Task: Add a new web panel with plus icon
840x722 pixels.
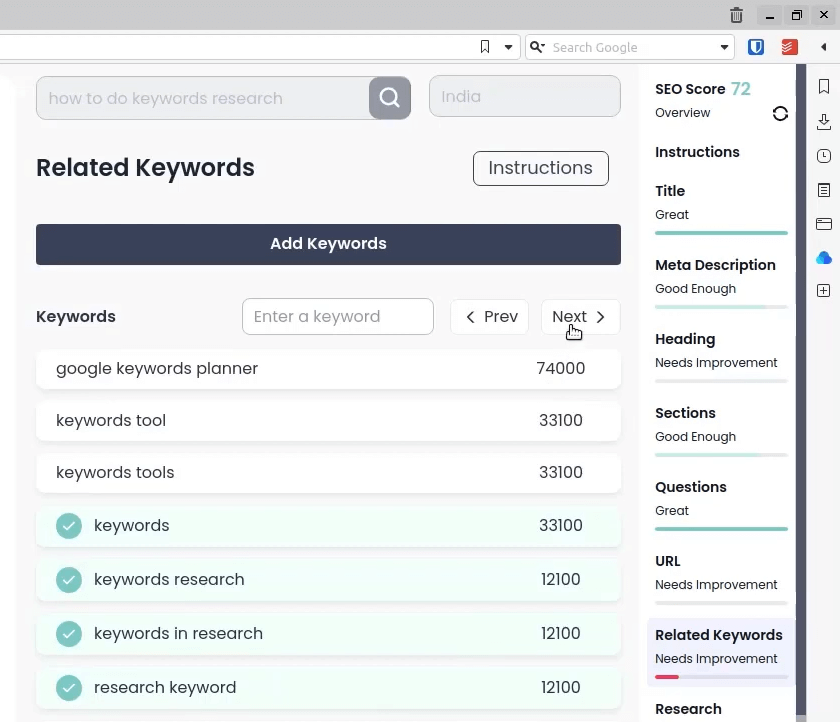Action: (x=824, y=291)
